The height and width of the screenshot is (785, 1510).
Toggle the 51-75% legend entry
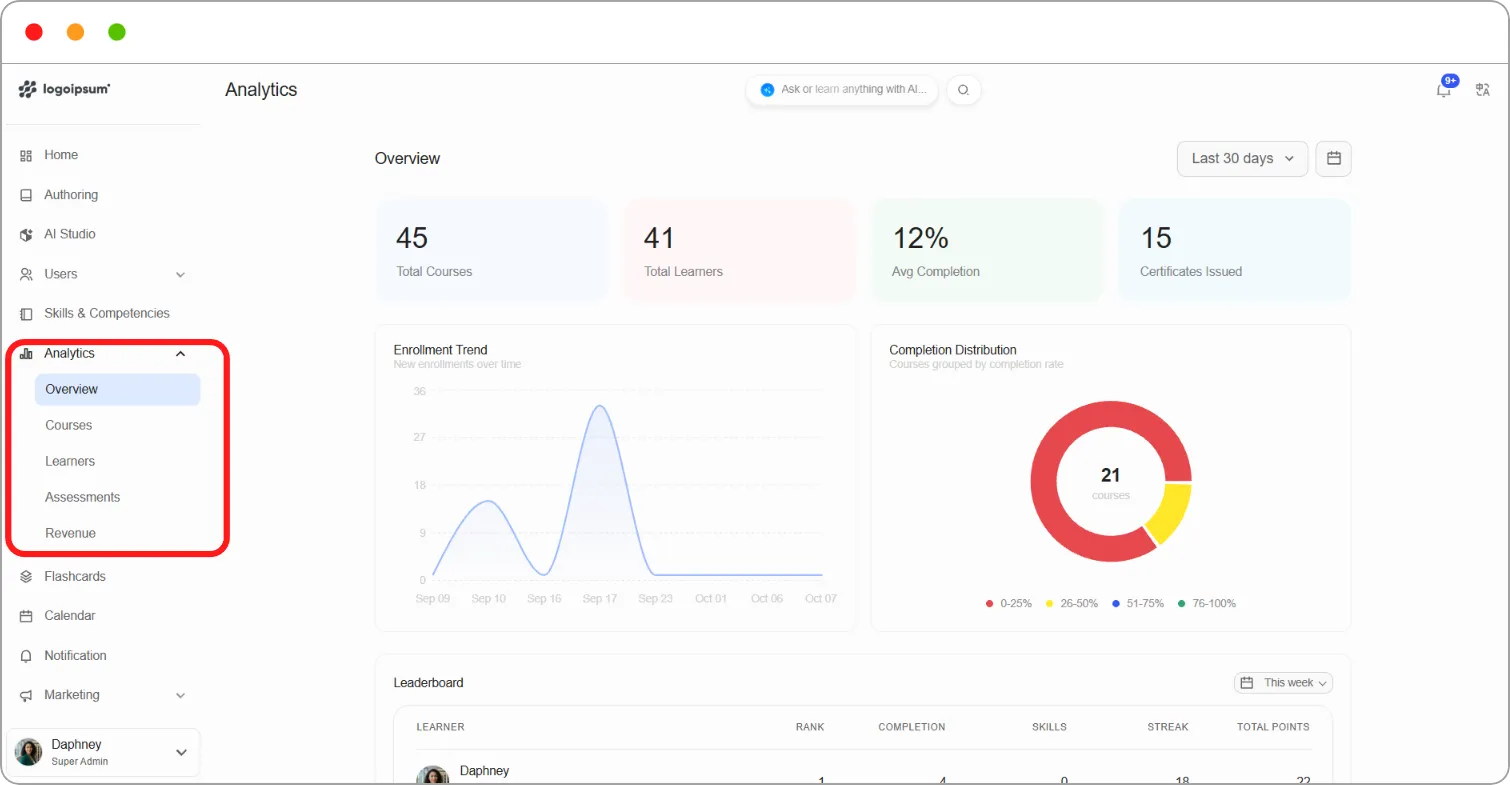coord(1138,604)
